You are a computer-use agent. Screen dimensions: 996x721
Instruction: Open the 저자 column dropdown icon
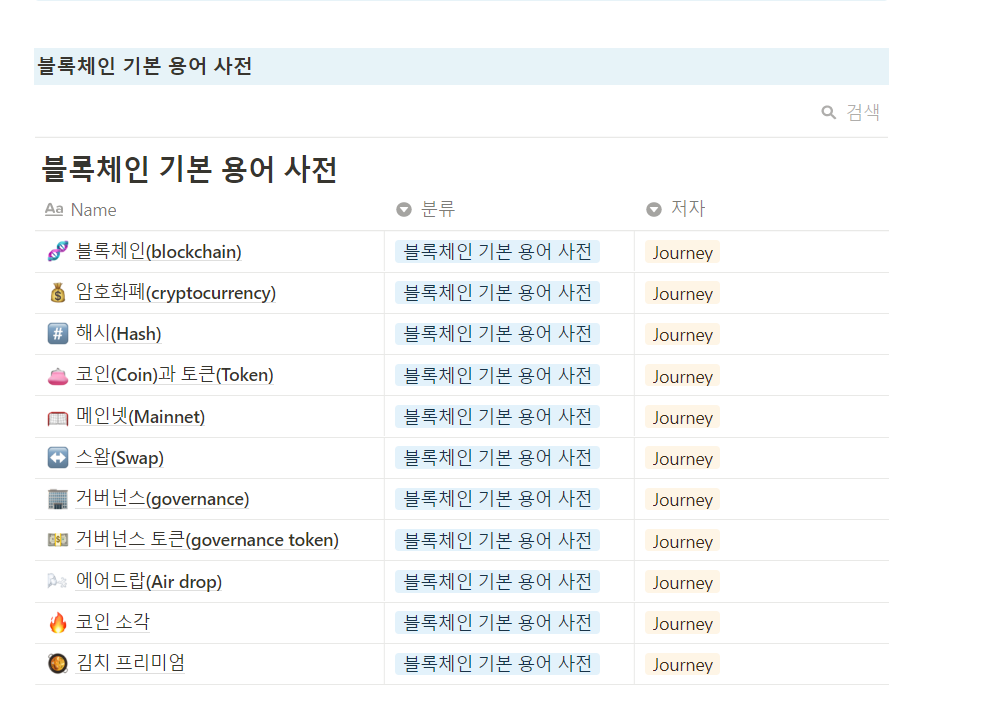pyautogui.click(x=654, y=210)
